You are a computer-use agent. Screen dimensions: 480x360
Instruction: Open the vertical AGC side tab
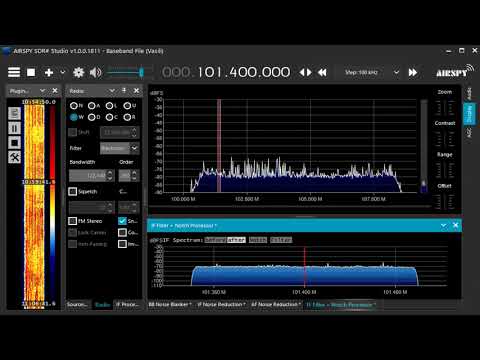click(469, 132)
